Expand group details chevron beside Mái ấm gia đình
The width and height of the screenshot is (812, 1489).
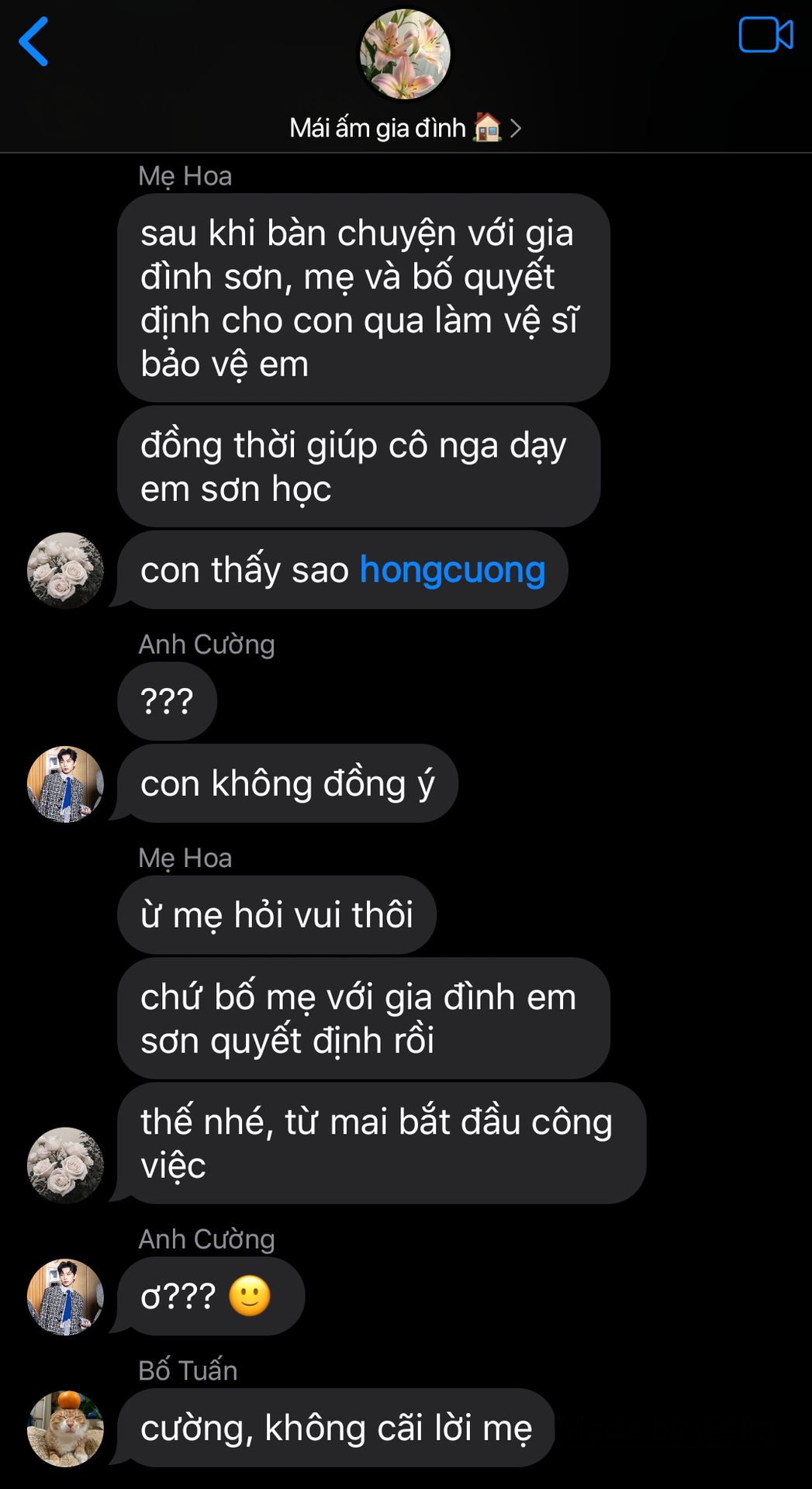[x=516, y=129]
